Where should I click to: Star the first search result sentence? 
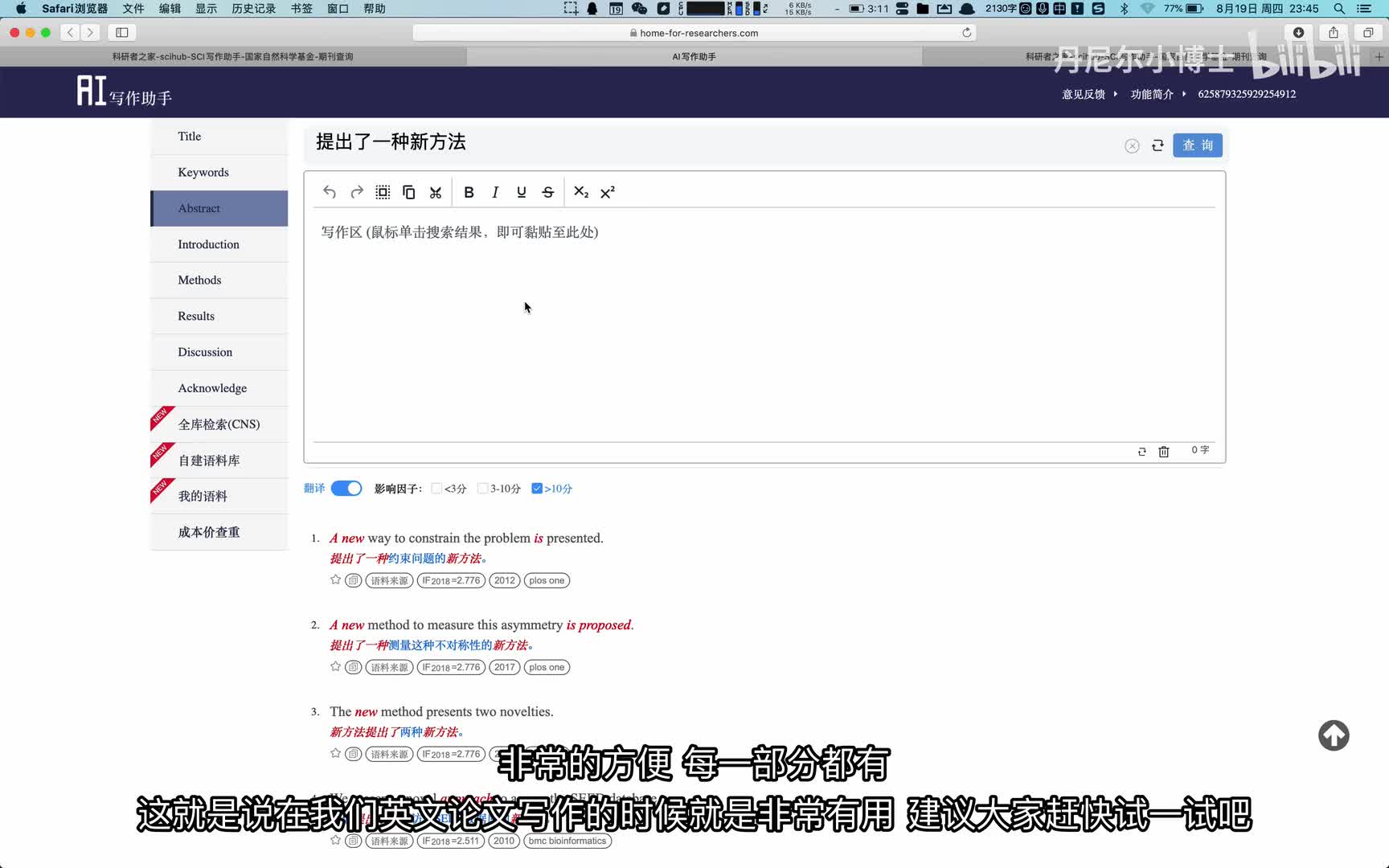point(336,580)
